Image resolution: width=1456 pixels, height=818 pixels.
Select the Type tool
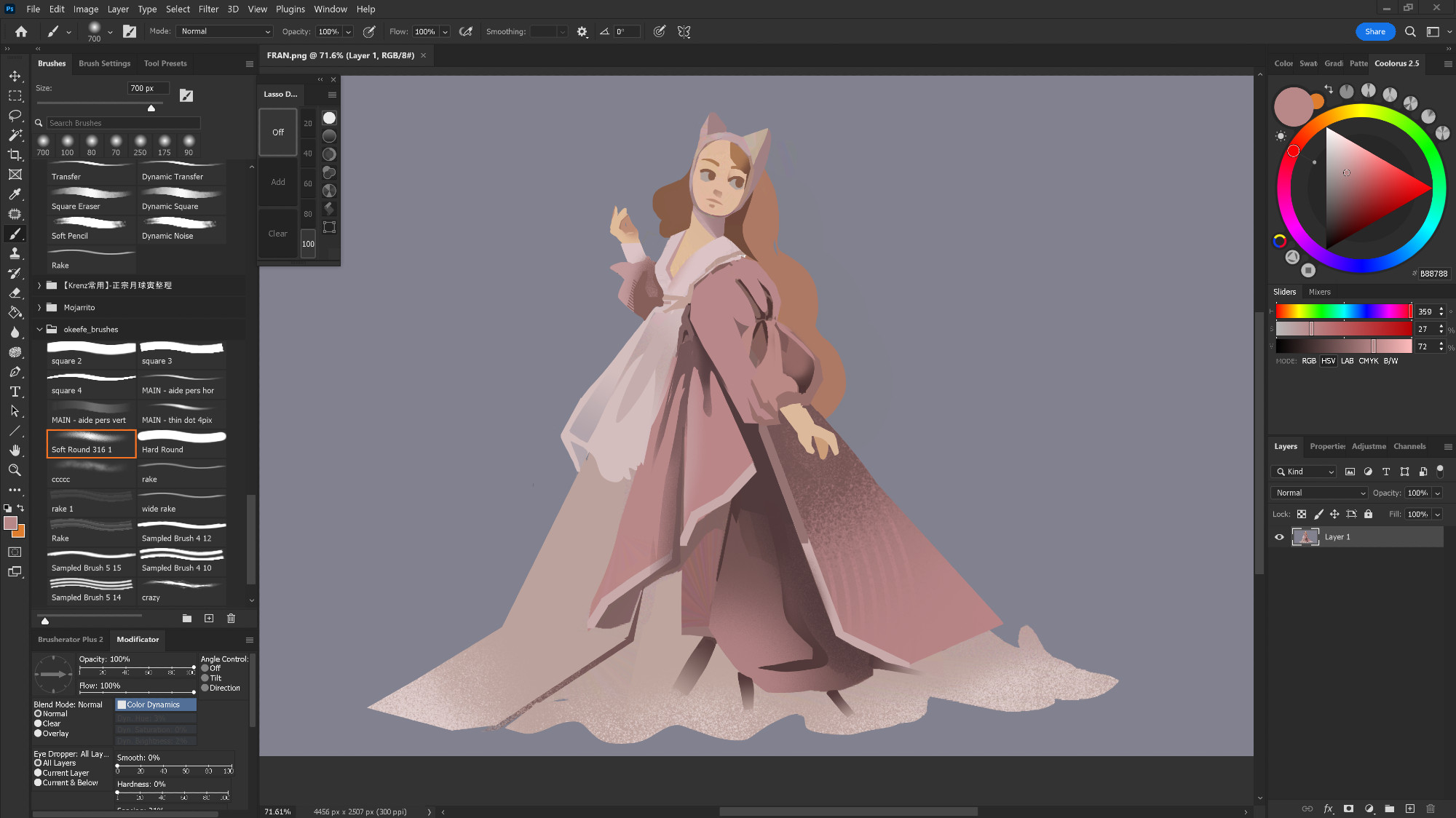point(15,391)
